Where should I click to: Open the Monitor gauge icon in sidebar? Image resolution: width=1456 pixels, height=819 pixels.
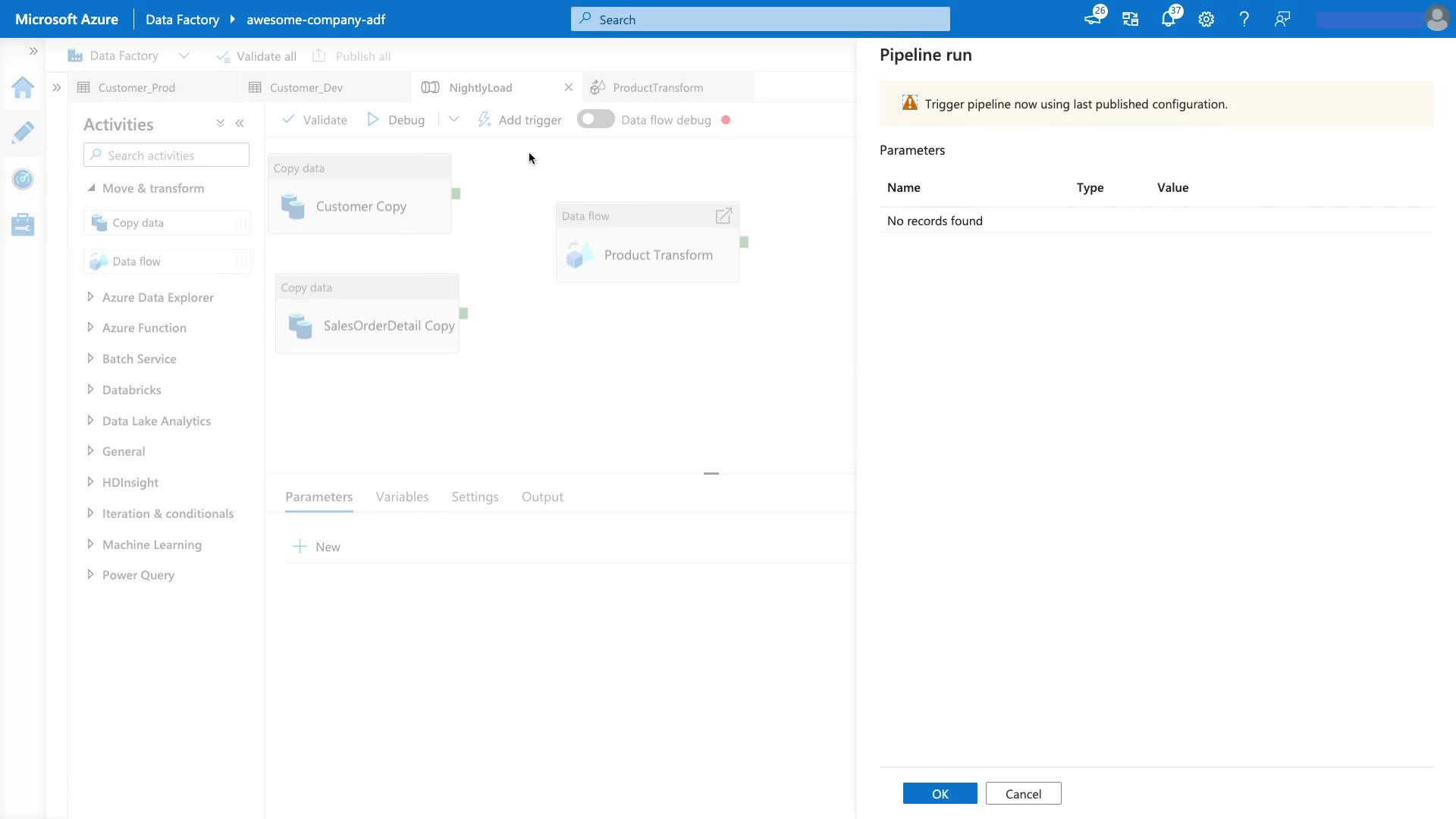pos(23,179)
